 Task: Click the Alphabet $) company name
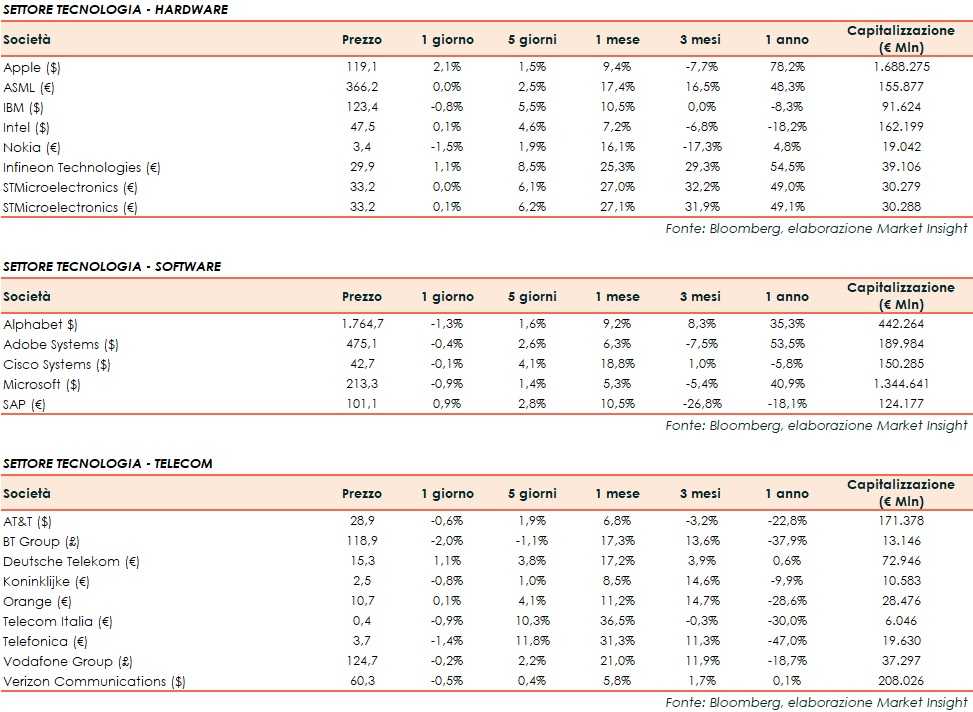(40, 324)
